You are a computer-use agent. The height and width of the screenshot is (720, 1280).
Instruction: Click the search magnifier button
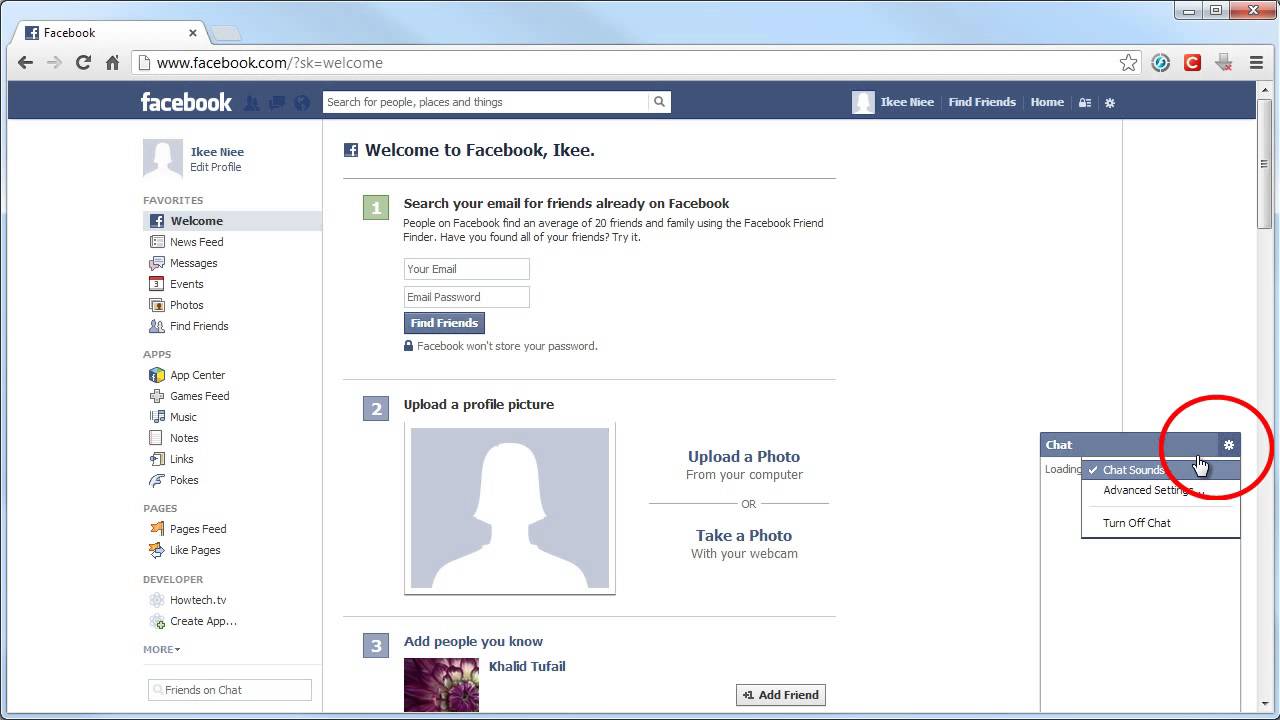[659, 102]
